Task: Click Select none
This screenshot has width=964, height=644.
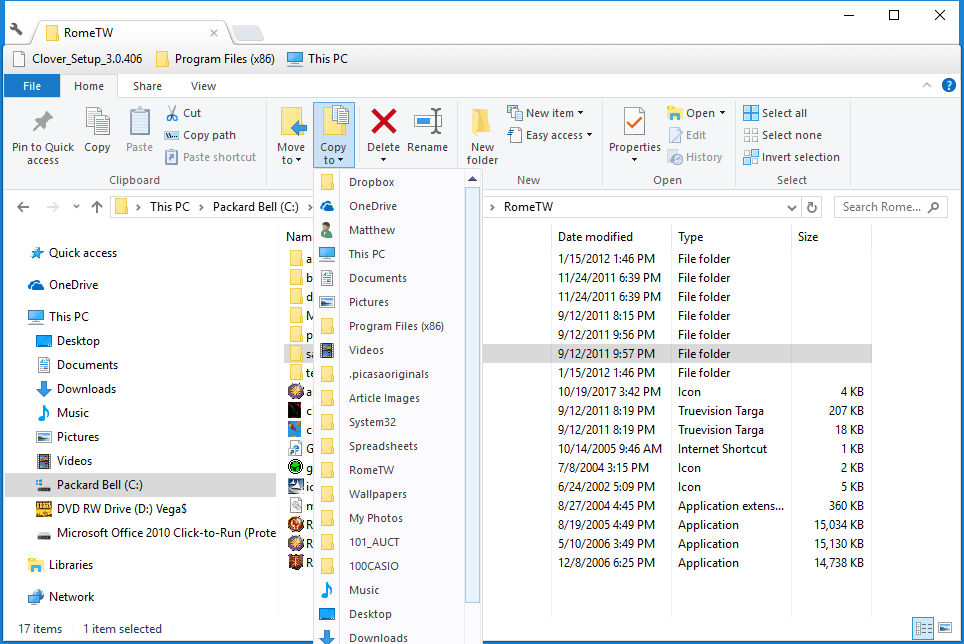Action: point(782,135)
